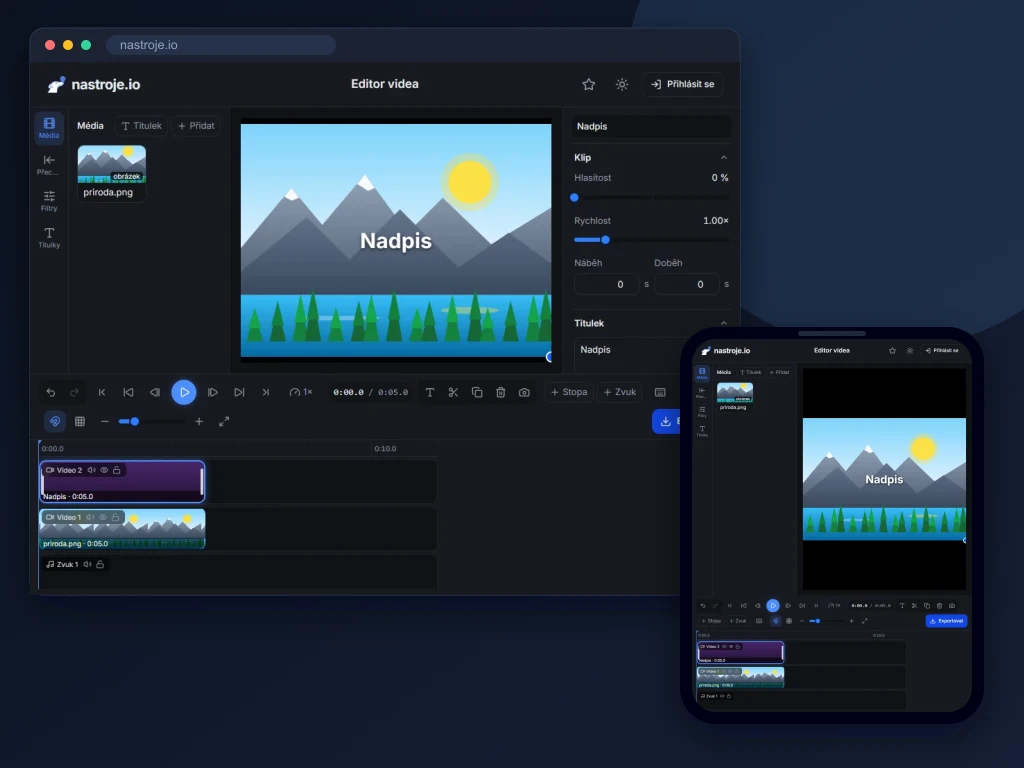Select the Nadpis text overlay in desktop preview
This screenshot has height=768, width=1024.
(x=396, y=241)
